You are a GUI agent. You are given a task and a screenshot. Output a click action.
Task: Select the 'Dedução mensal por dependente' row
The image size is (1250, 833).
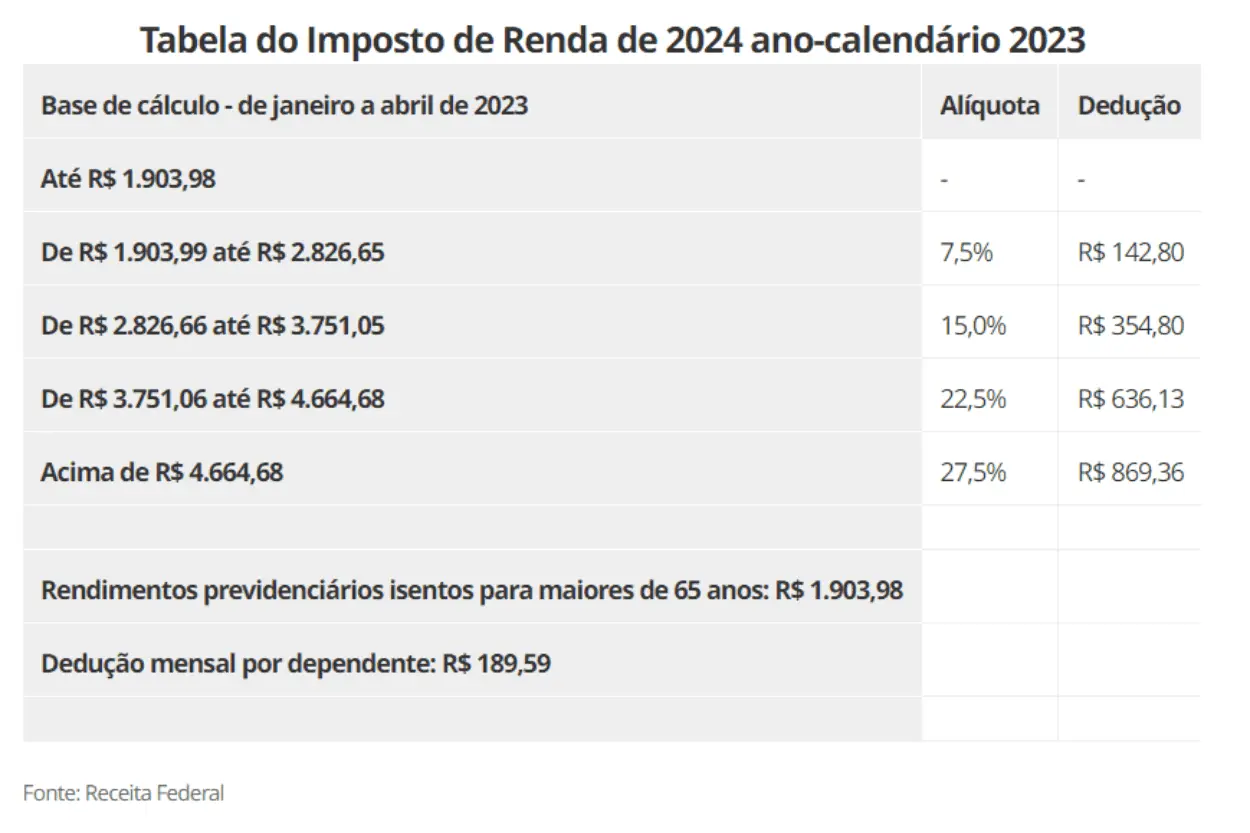pyautogui.click(x=295, y=663)
